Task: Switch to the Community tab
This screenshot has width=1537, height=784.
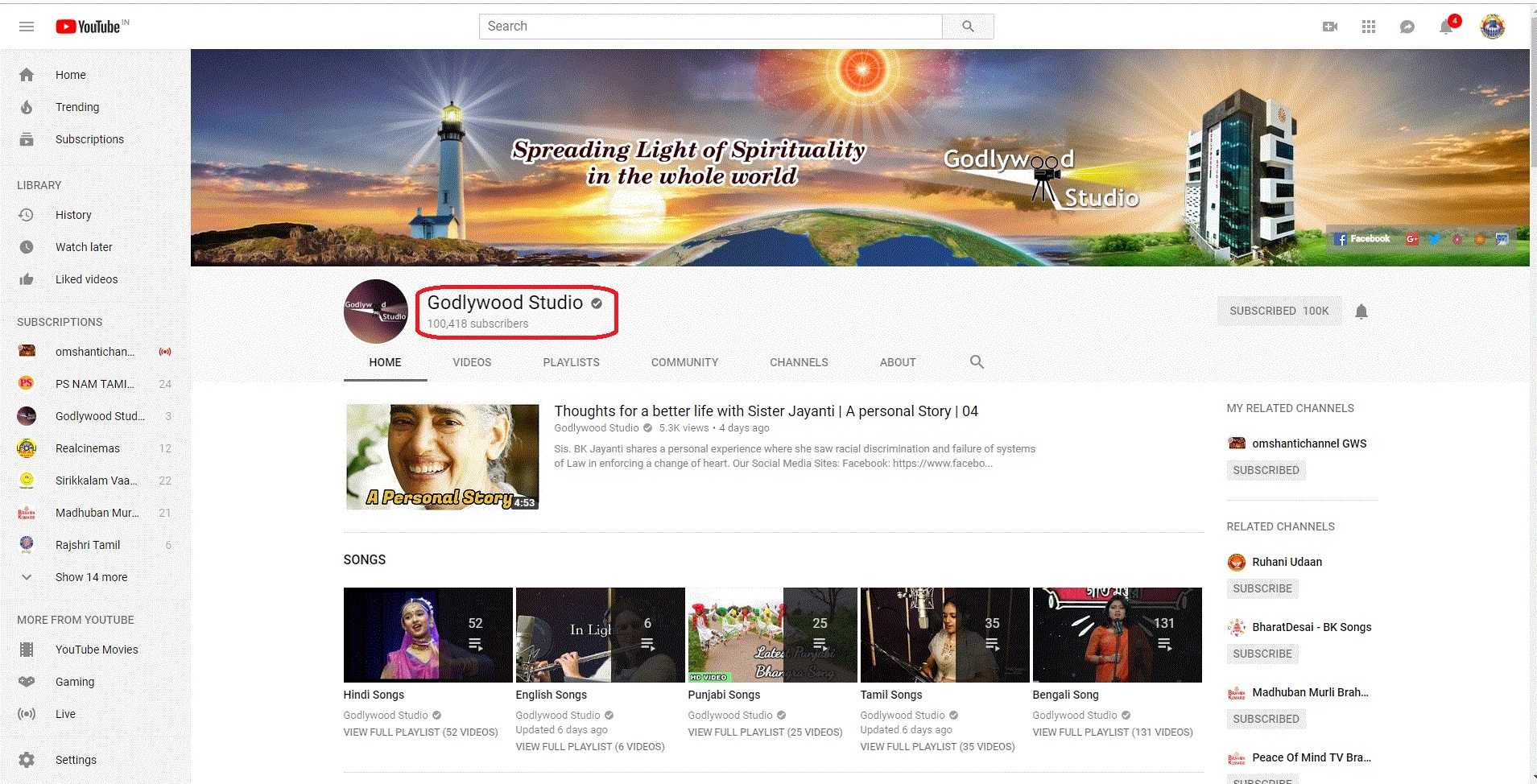Action: (x=684, y=362)
